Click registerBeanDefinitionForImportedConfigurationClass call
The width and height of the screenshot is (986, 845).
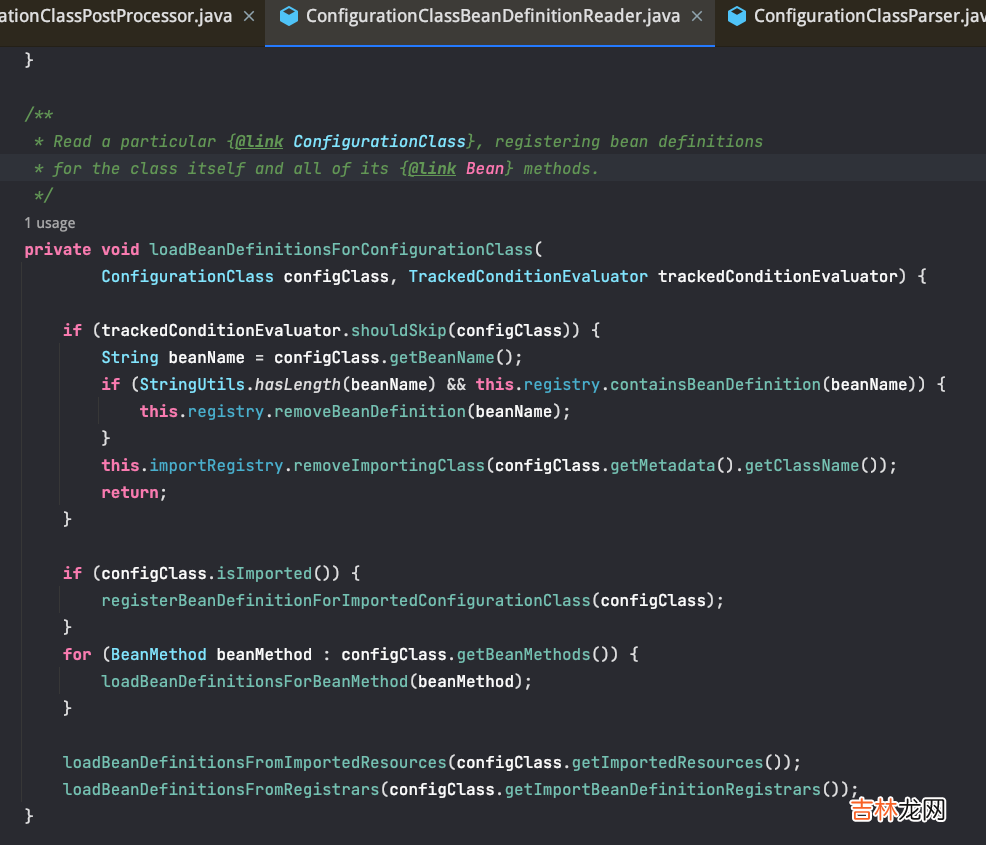click(x=345, y=600)
